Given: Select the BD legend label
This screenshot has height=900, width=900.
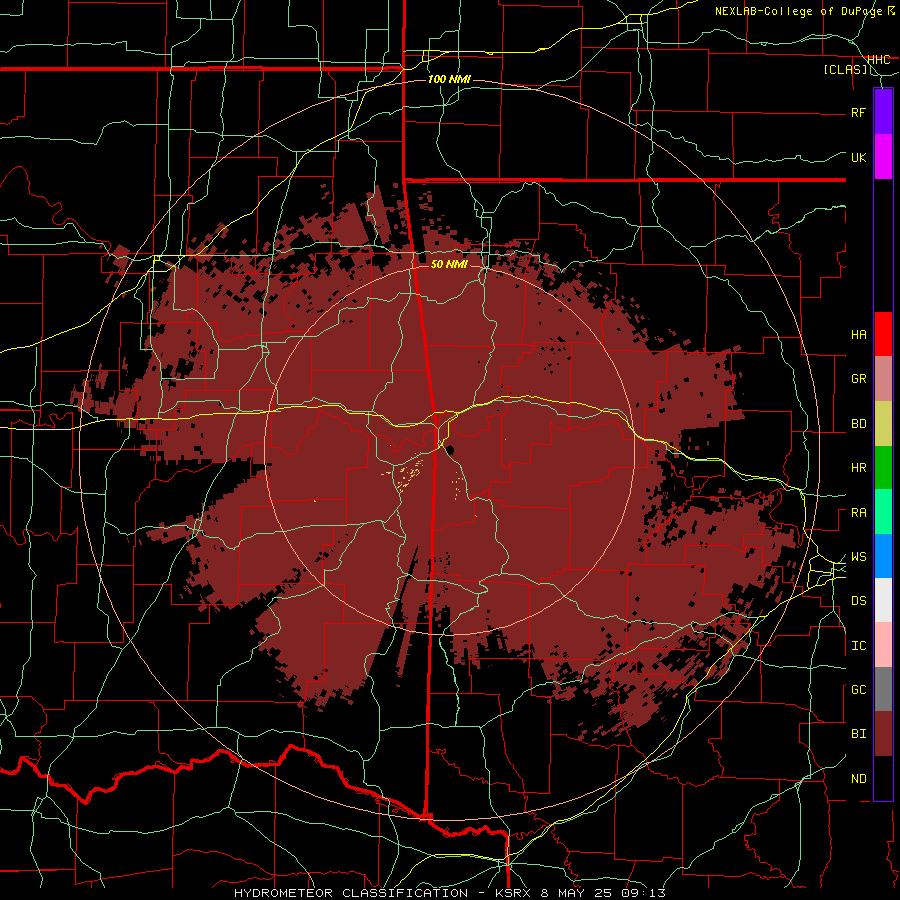Looking at the screenshot, I should click(858, 424).
